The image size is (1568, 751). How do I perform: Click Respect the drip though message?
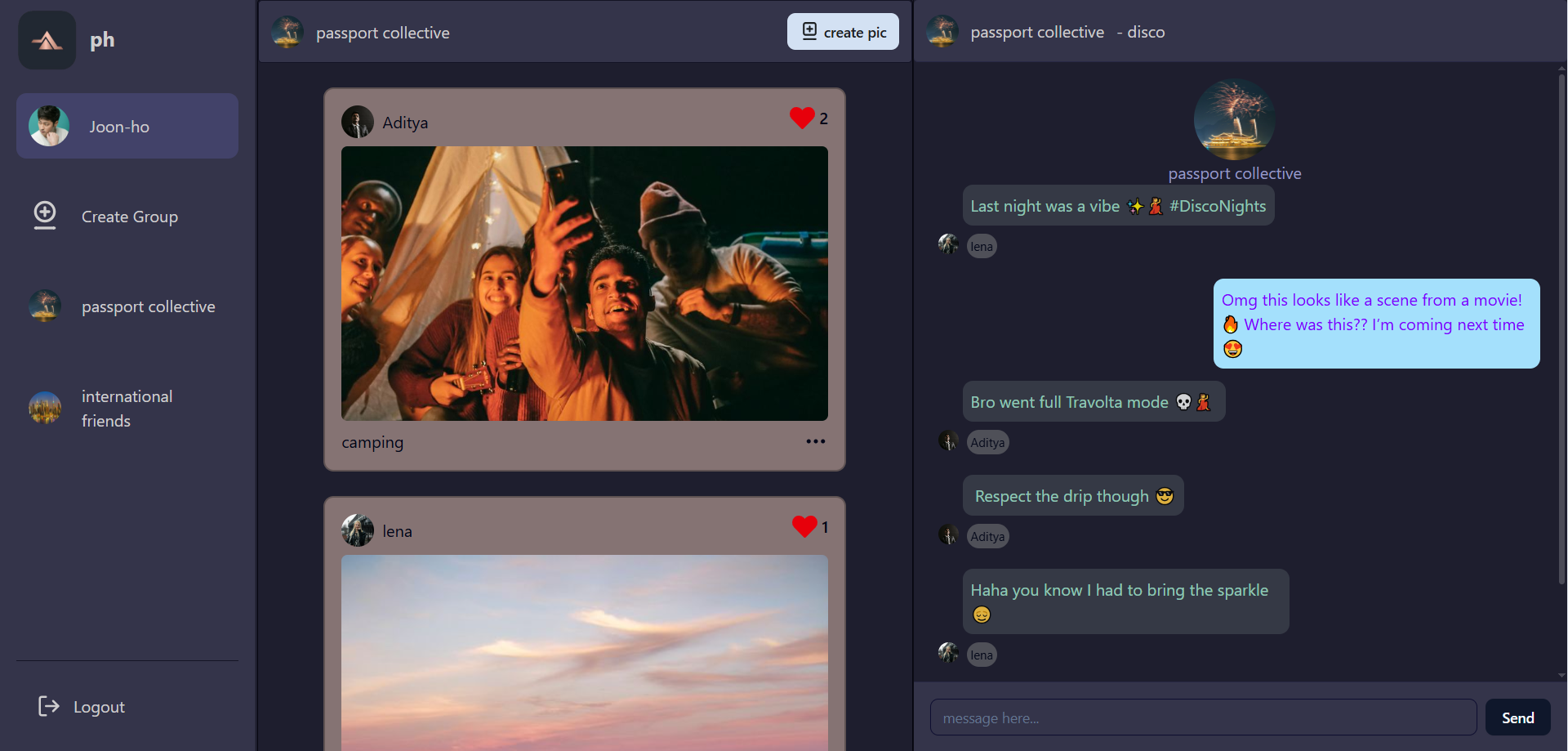pos(1073,496)
